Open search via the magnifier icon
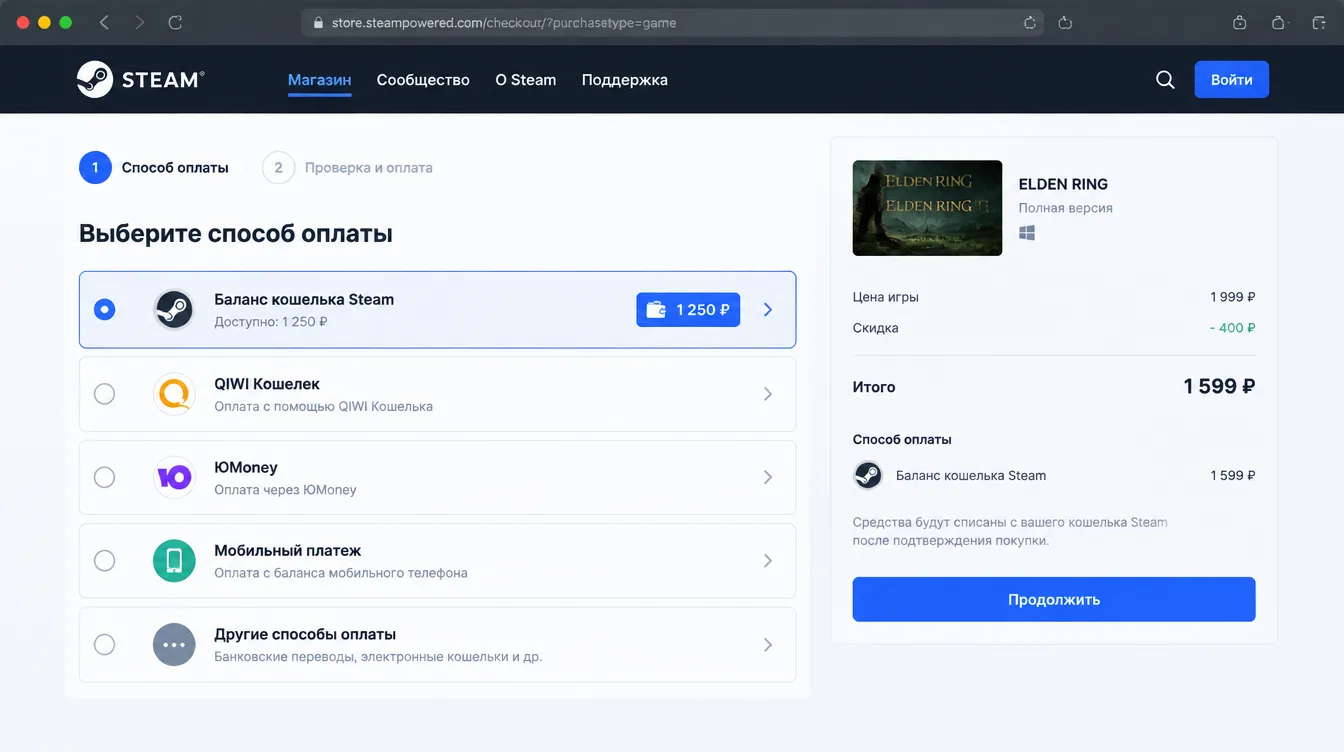This screenshot has width=1344, height=752. coord(1165,80)
